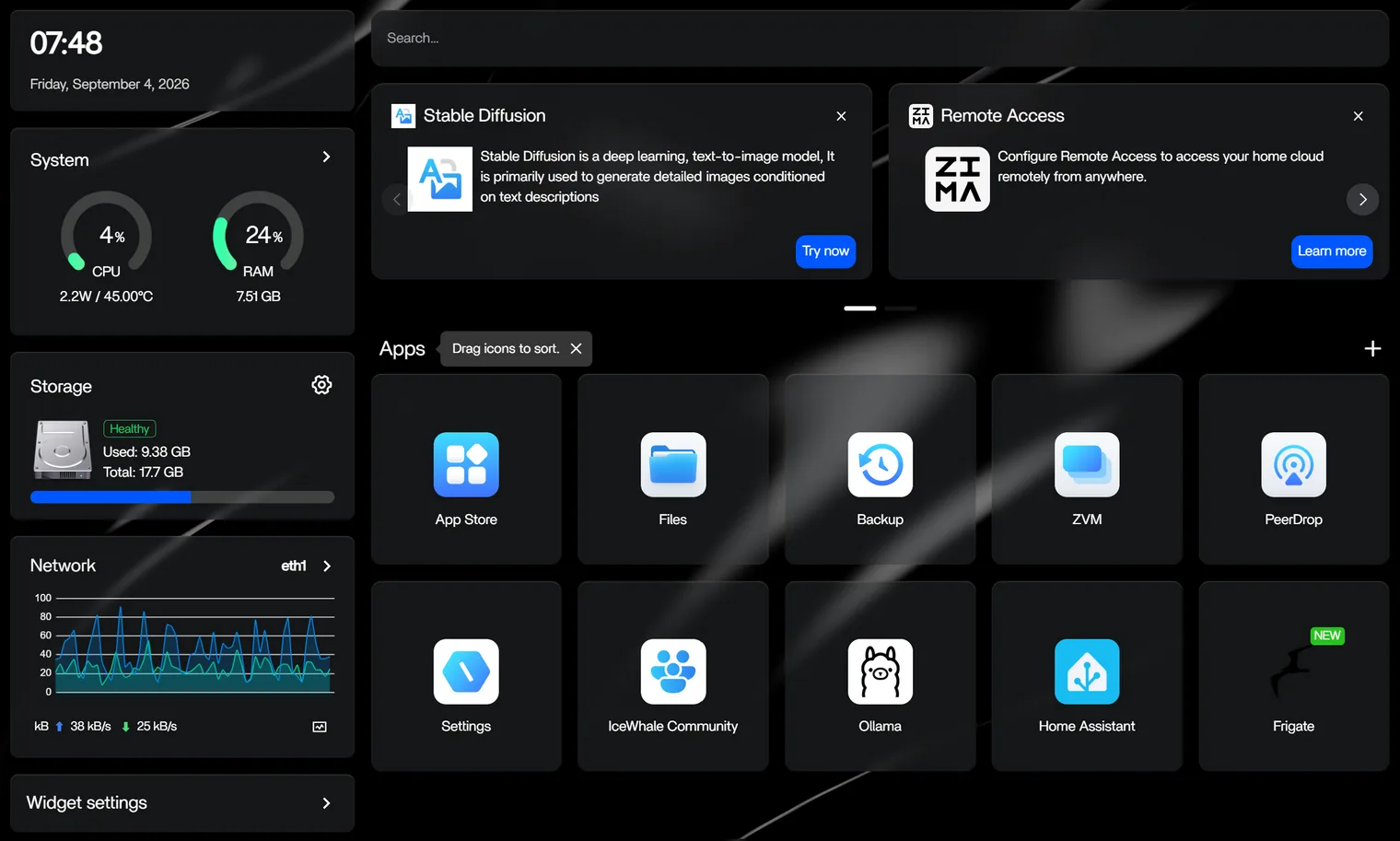
Task: Click the date Friday, September 4, 2026
Action: pos(110,84)
